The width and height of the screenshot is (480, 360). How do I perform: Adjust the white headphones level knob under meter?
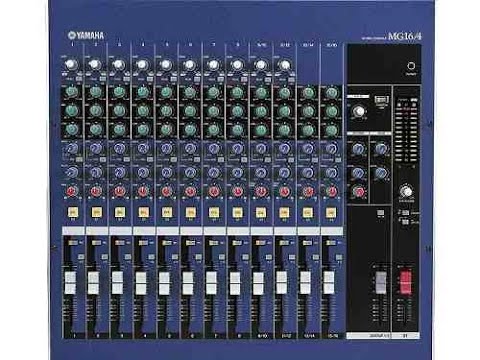(406, 191)
